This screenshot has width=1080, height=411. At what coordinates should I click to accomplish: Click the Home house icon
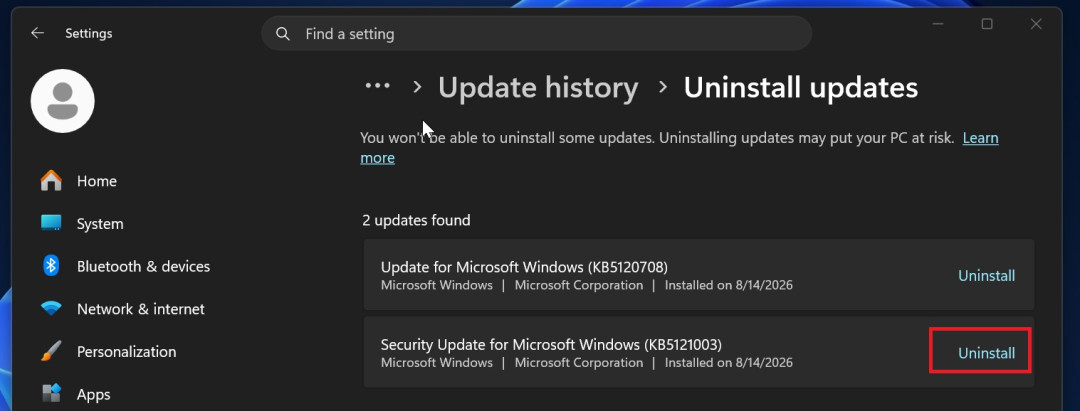[51, 181]
